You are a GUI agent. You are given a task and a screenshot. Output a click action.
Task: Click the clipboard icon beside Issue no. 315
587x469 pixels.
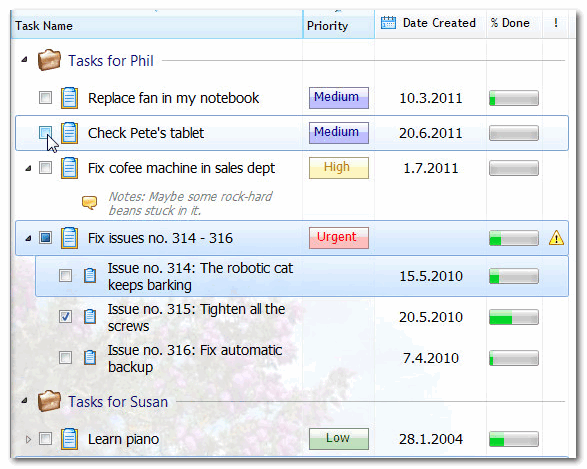pyautogui.click(x=90, y=317)
